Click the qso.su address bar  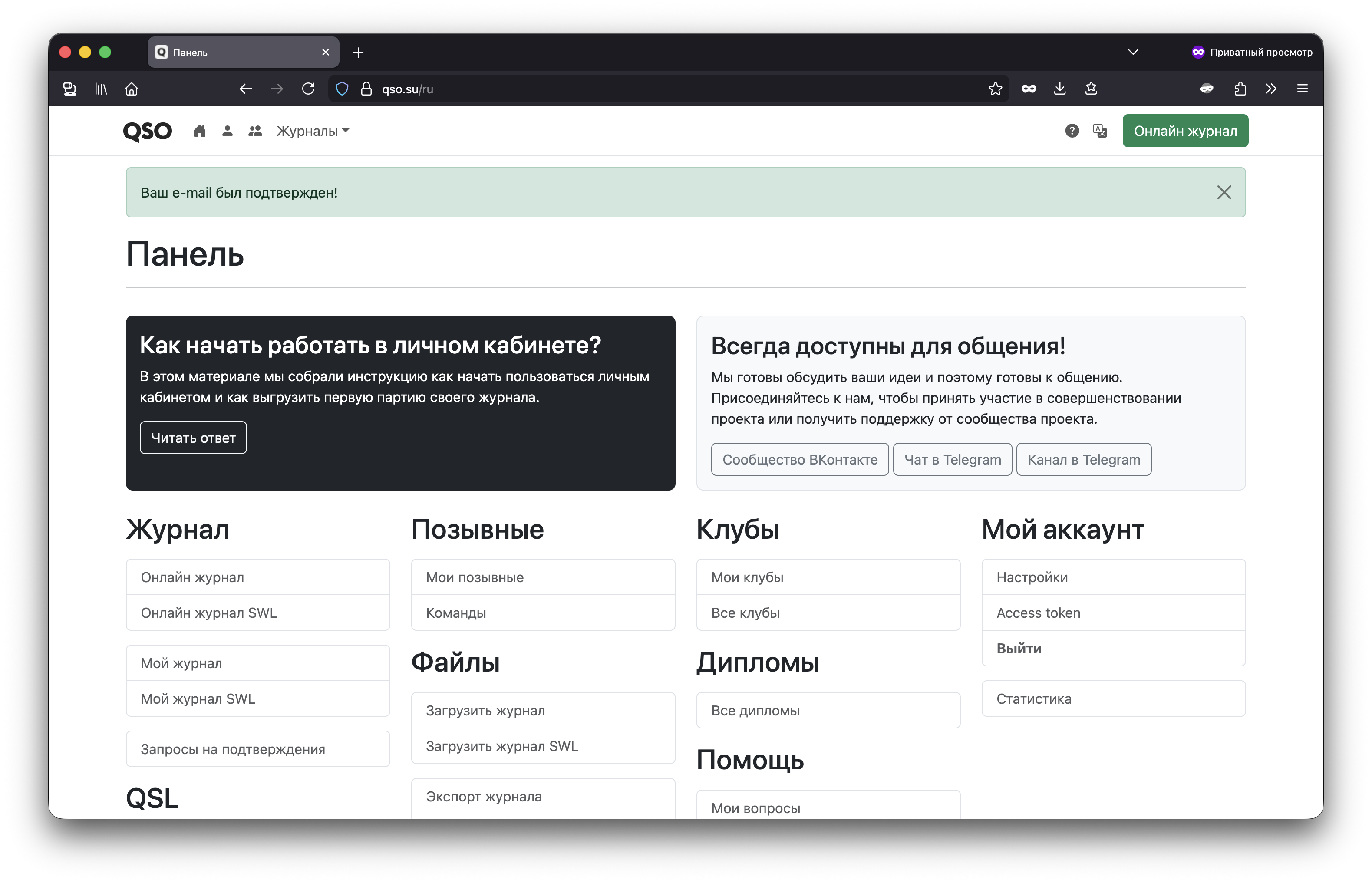pyautogui.click(x=631, y=89)
